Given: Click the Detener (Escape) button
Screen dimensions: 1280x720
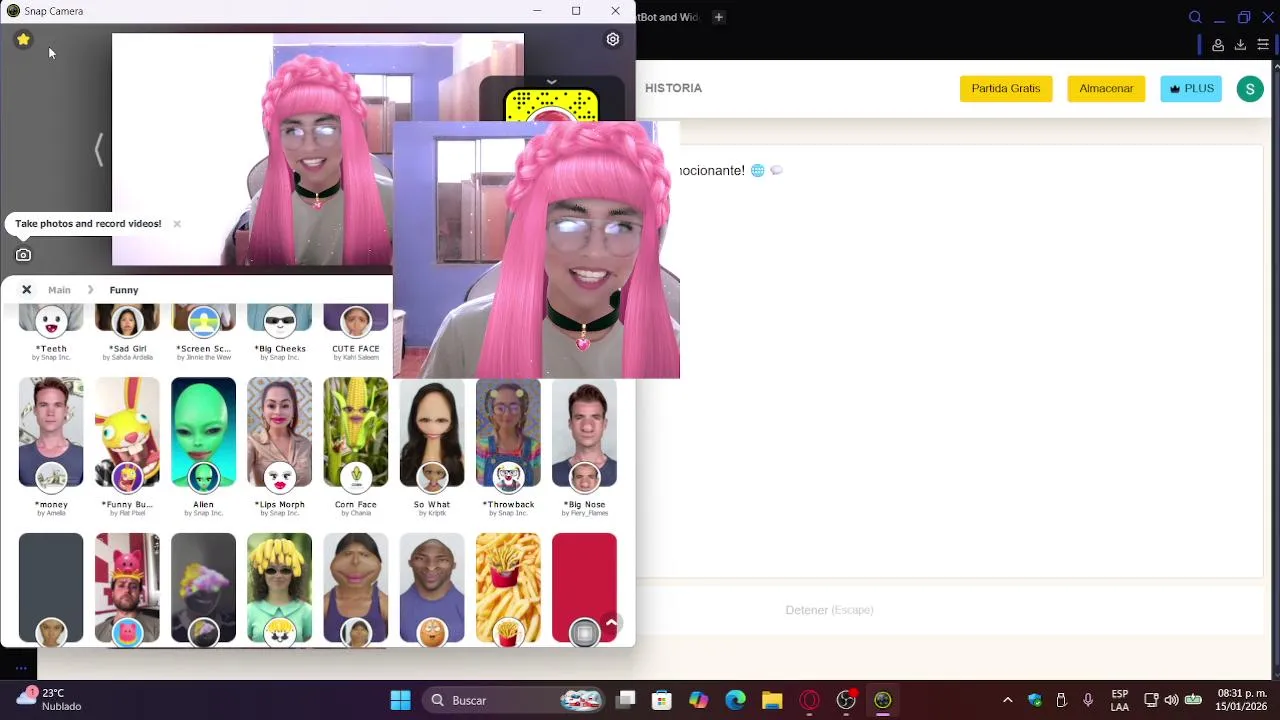Looking at the screenshot, I should (x=829, y=610).
